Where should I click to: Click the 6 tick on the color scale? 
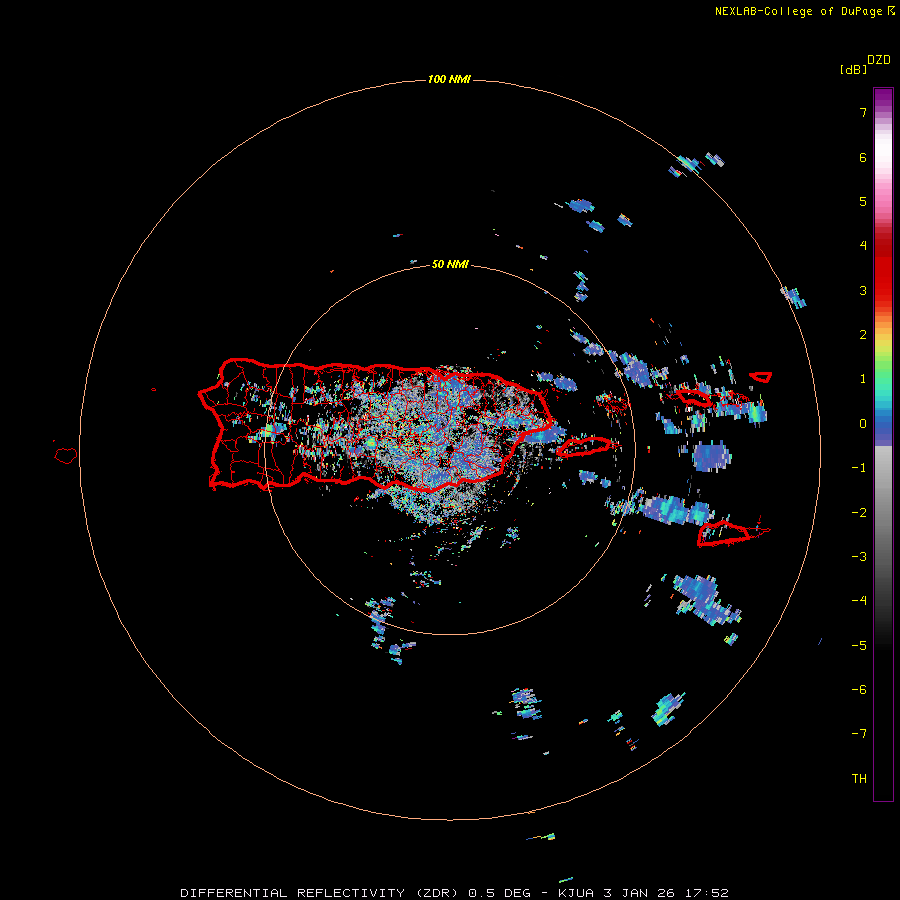click(863, 157)
